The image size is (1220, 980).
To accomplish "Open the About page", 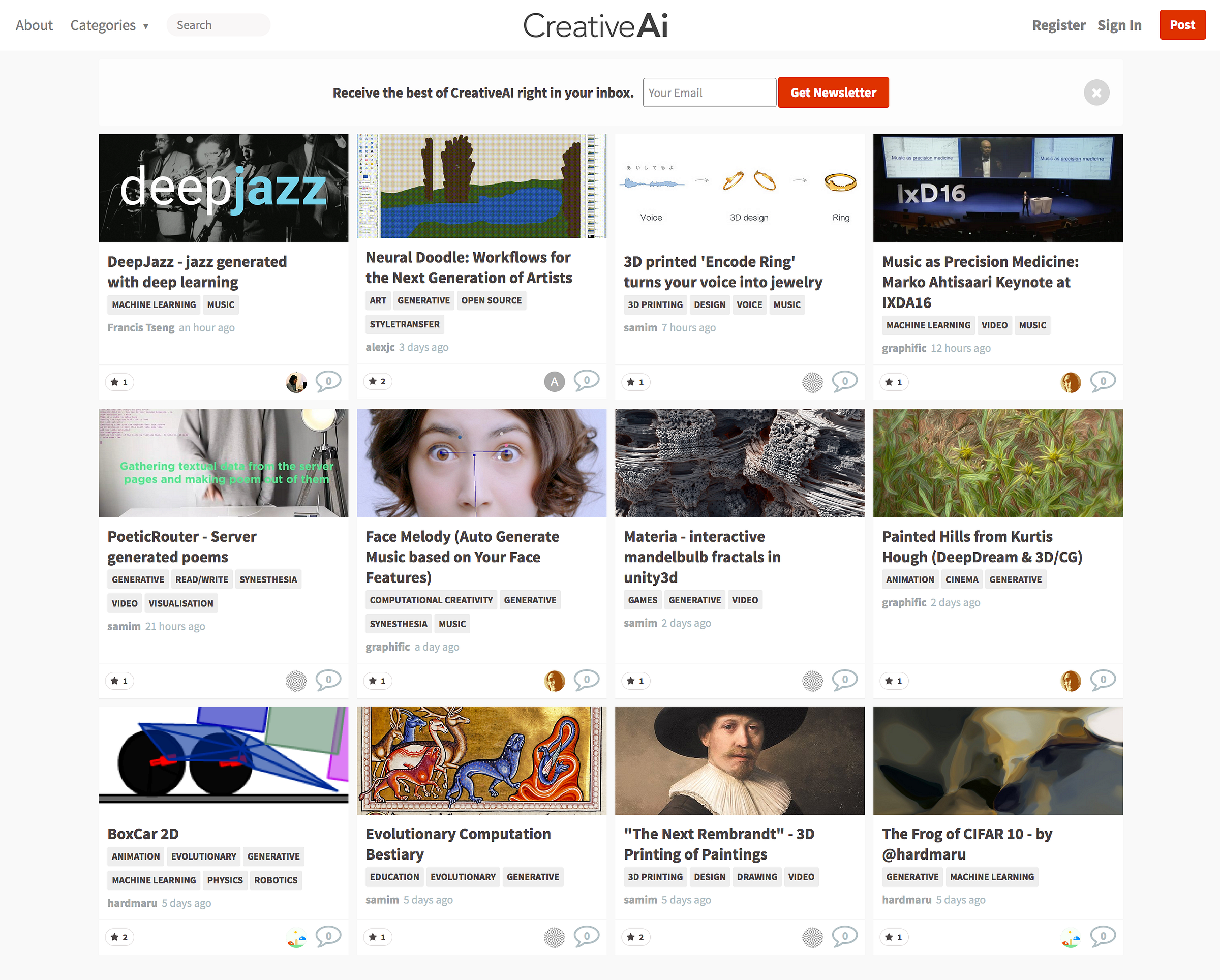I will click(x=34, y=25).
